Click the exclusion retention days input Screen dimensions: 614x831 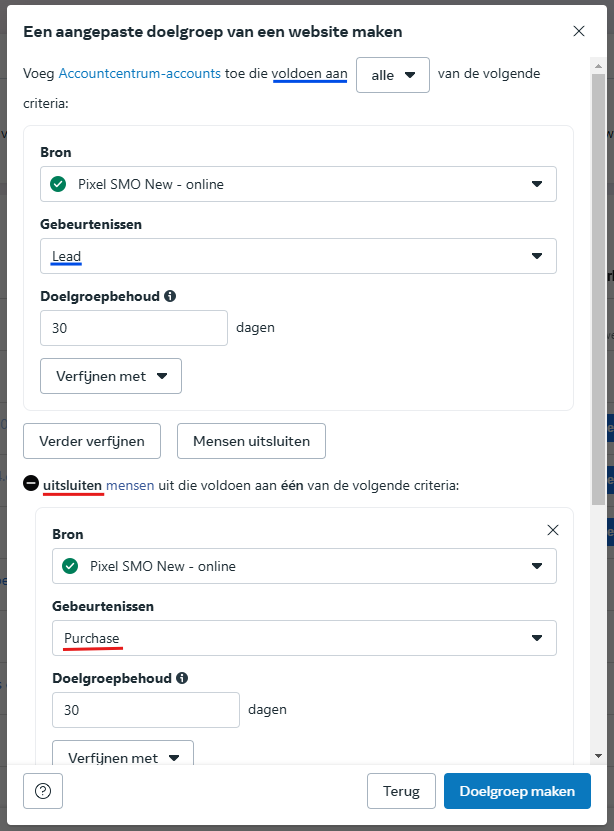146,710
